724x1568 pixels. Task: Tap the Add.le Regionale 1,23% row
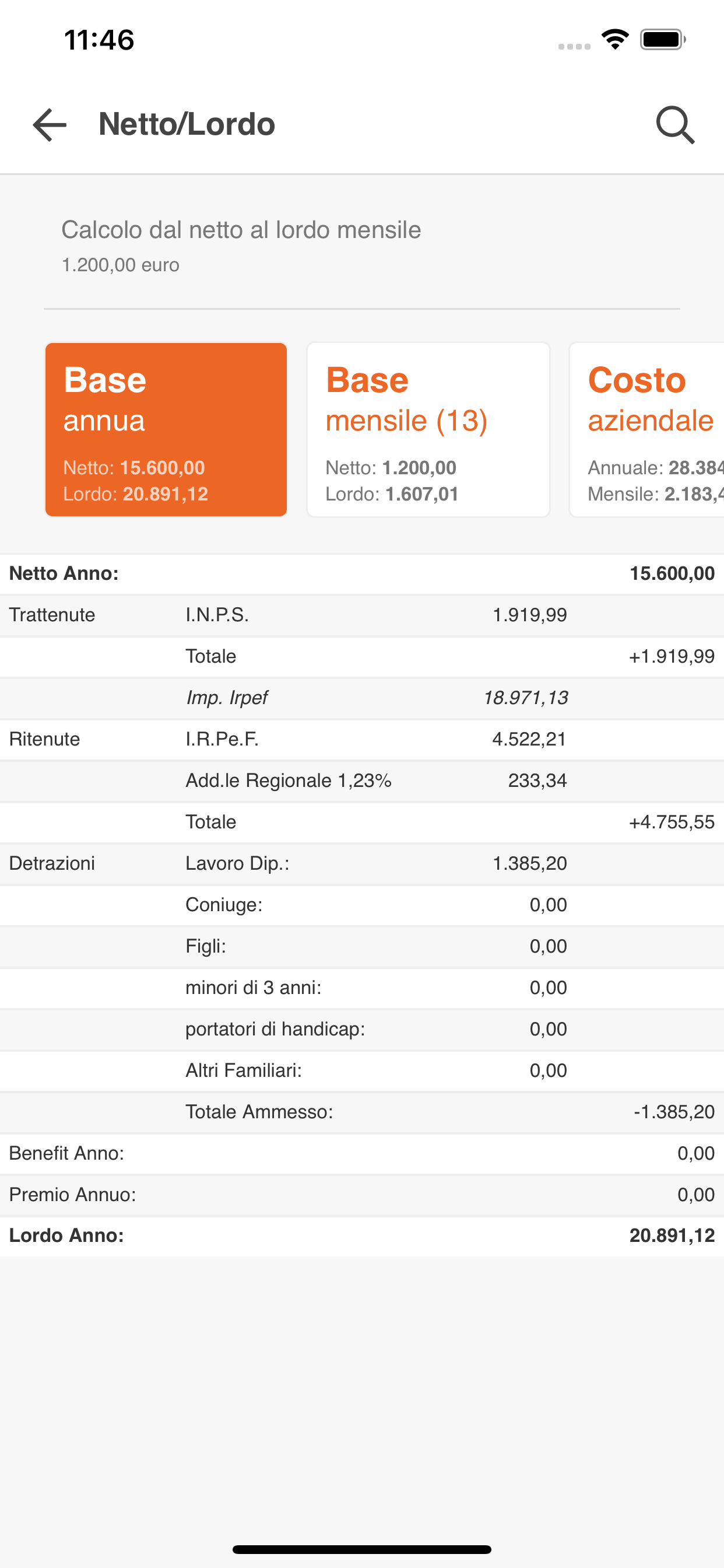[362, 780]
